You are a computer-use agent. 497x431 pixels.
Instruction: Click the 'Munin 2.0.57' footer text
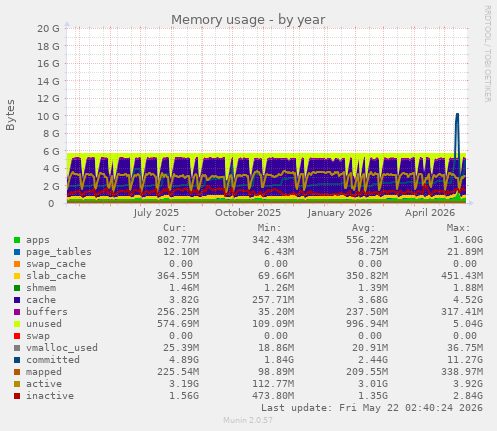click(248, 420)
